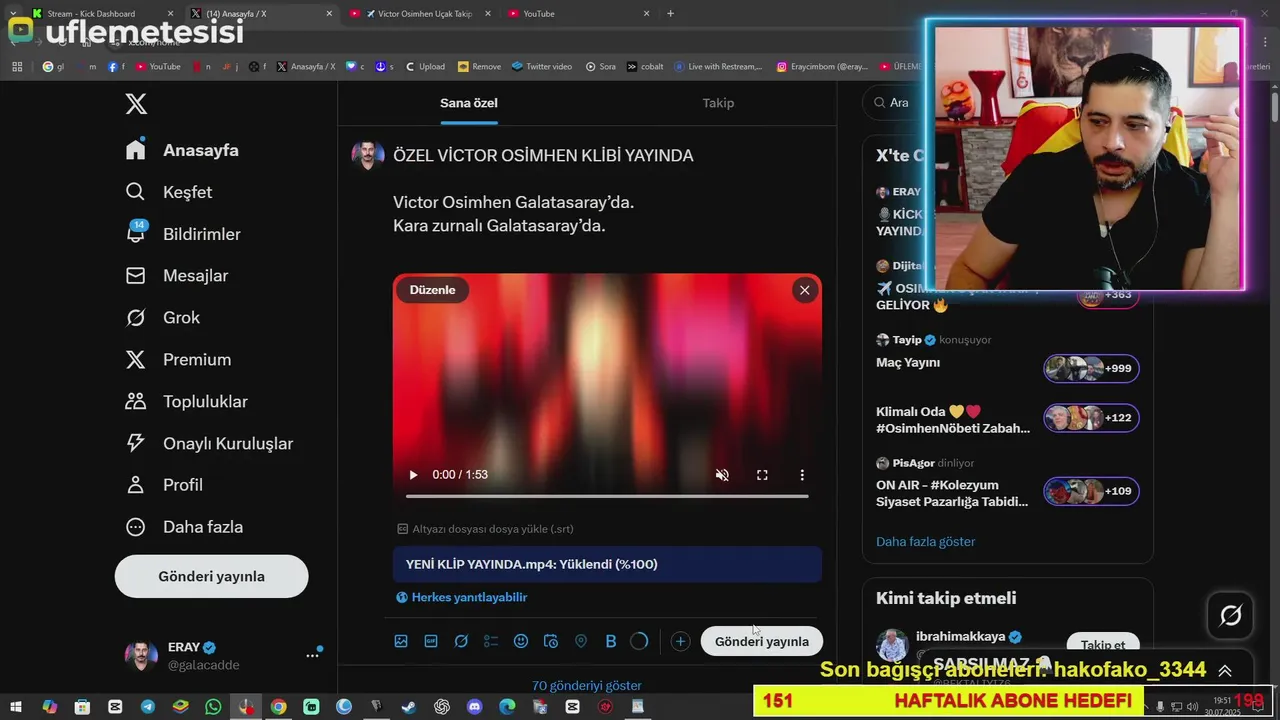1280x720 pixels.
Task: Click Grok icon in composer toolbar
Action: coord(461,641)
